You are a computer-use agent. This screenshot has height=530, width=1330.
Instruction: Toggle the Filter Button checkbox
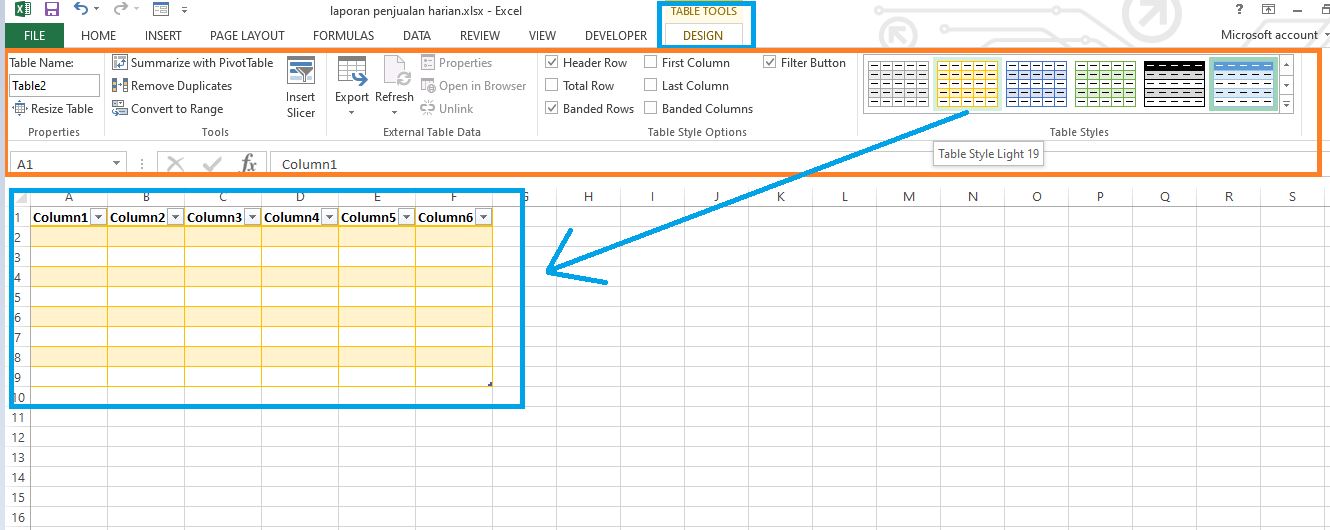click(770, 62)
